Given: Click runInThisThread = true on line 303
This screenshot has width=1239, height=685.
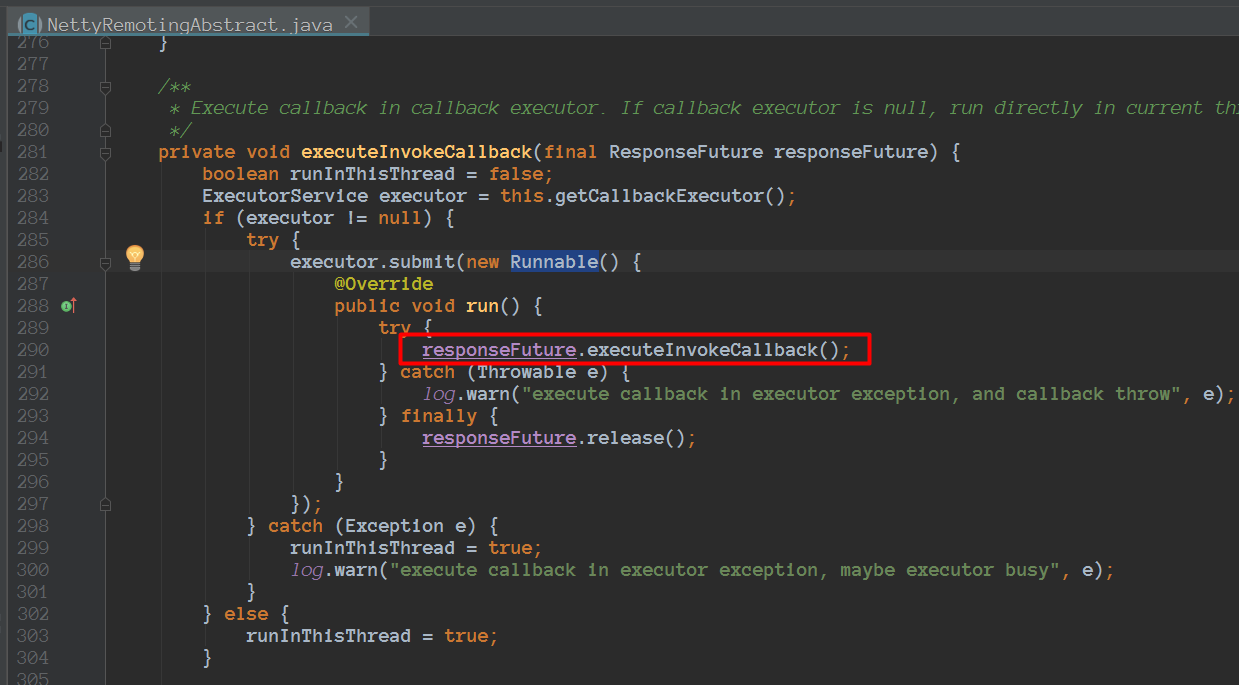Looking at the screenshot, I should tap(372, 636).
